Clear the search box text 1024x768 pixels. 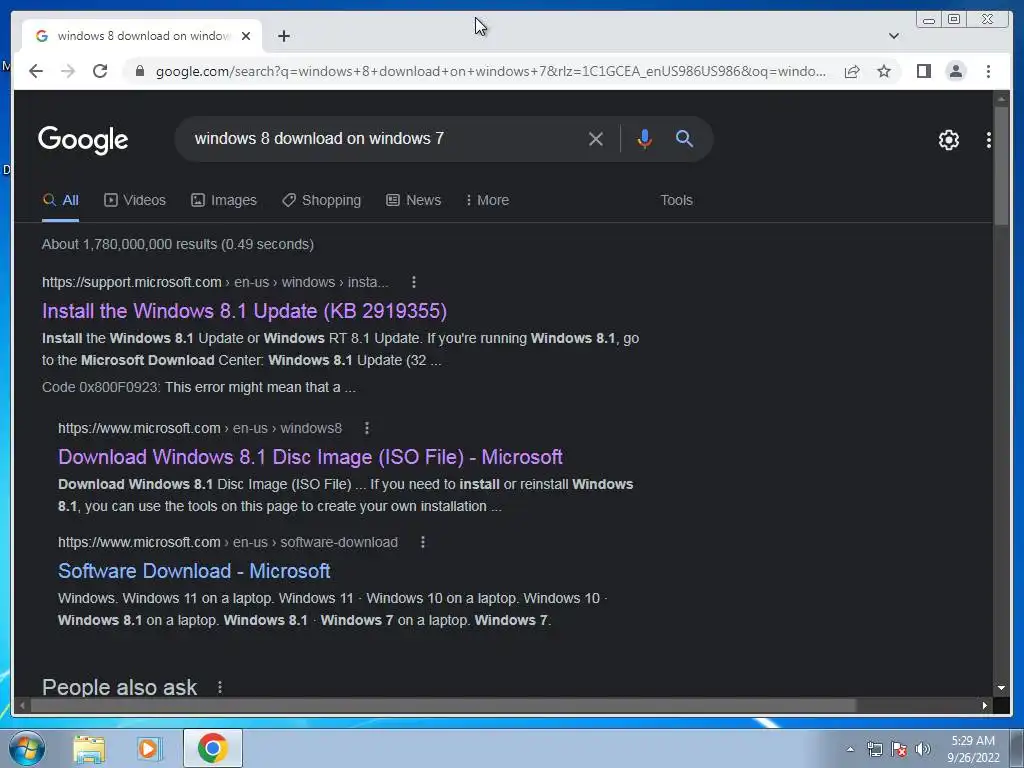[595, 138]
